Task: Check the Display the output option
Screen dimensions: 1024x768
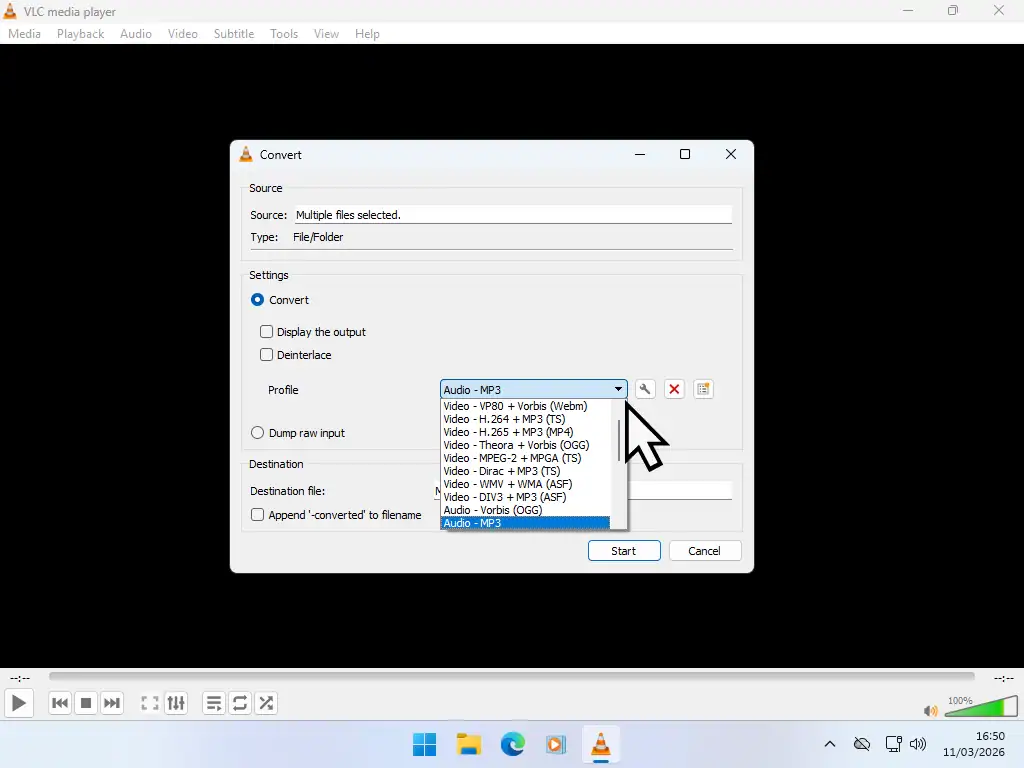Action: [x=266, y=331]
